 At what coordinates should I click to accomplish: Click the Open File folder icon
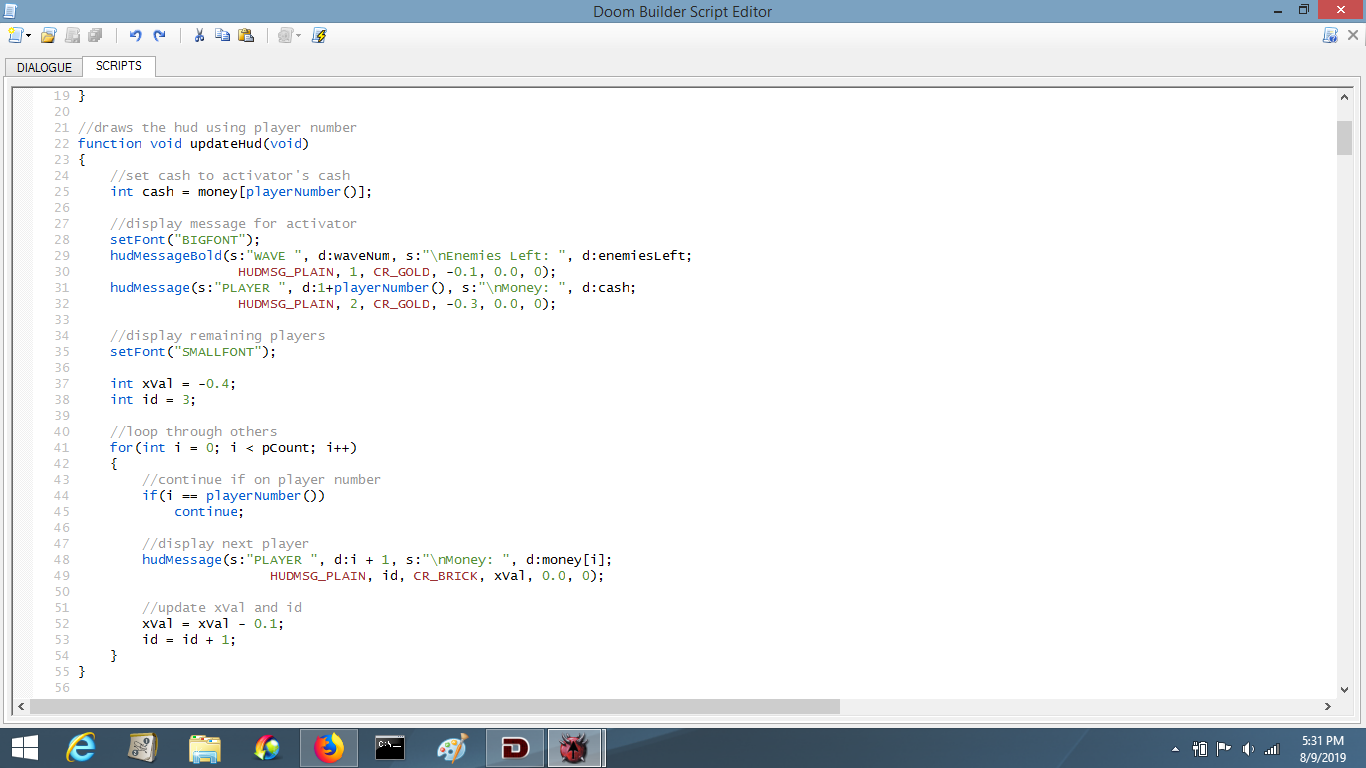[48, 35]
